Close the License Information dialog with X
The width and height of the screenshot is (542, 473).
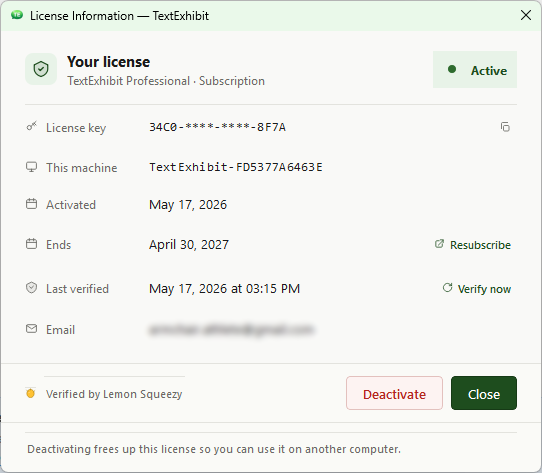click(x=526, y=15)
